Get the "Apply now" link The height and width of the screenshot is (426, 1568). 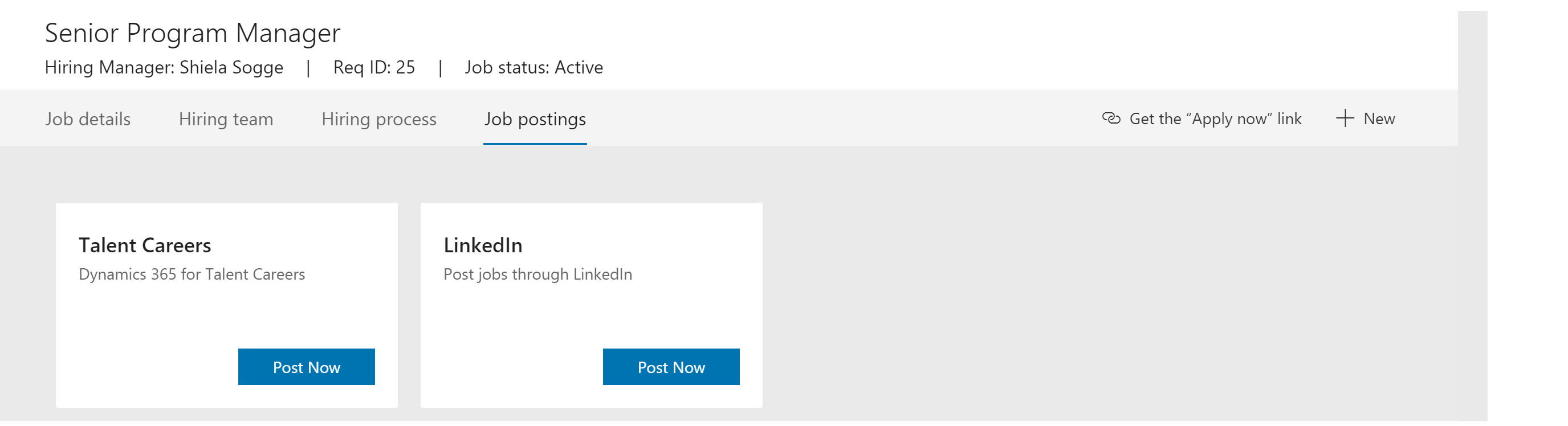click(1215, 118)
